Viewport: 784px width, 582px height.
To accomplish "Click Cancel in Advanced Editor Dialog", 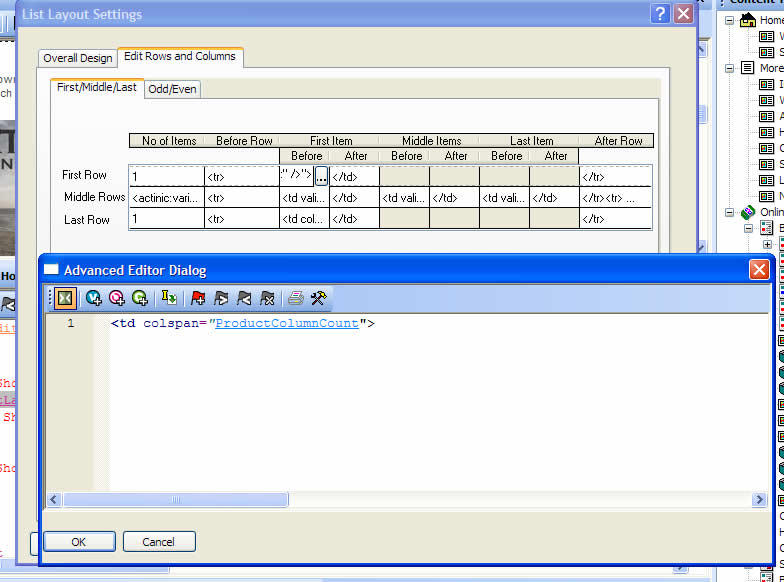I will pyautogui.click(x=159, y=542).
